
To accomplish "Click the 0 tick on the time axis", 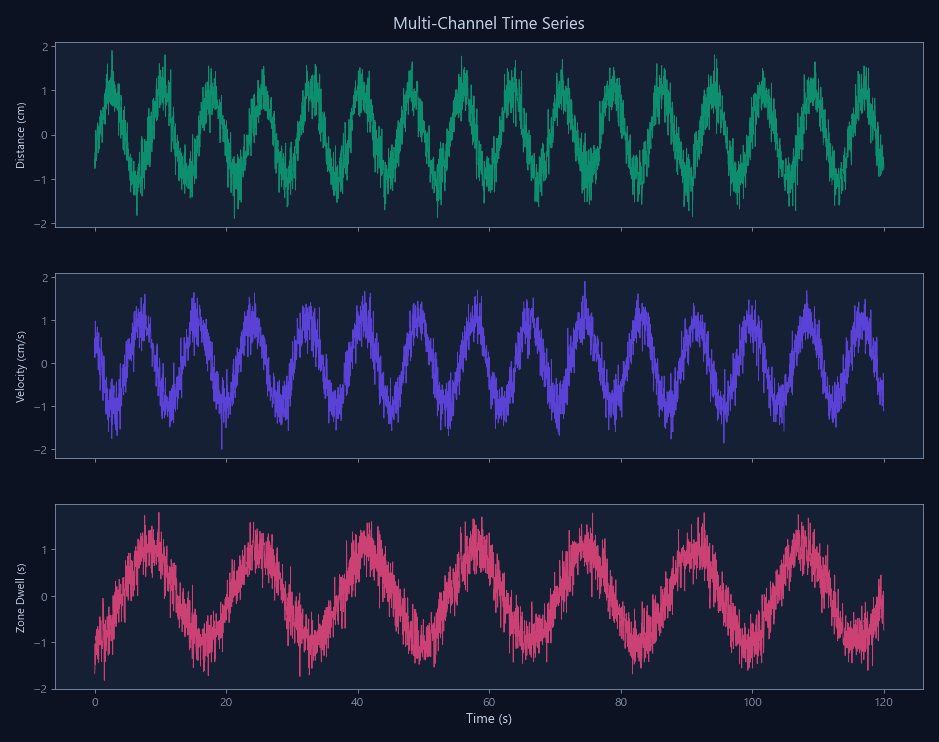I will click(x=96, y=702).
